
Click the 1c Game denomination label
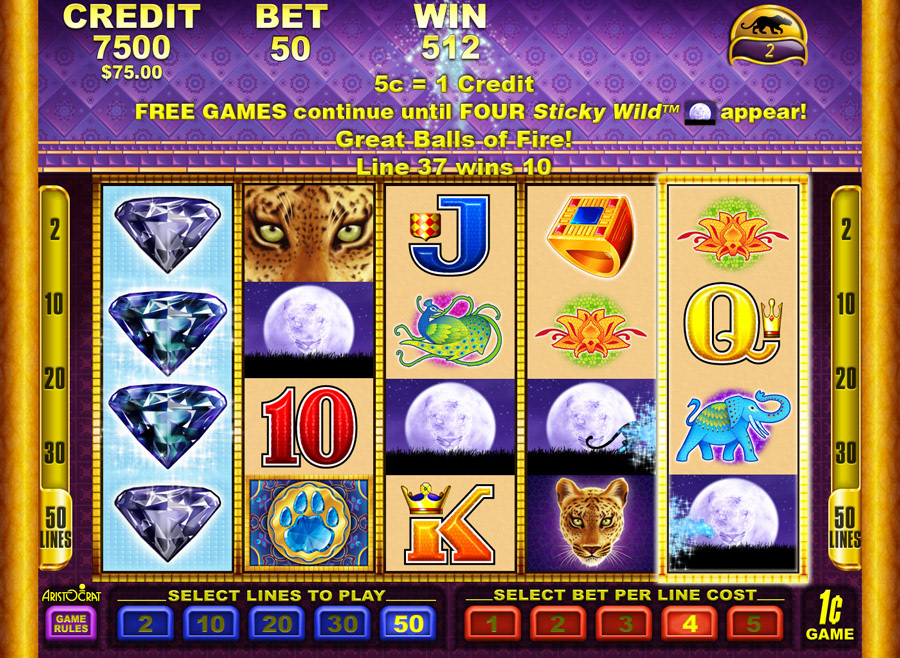pyautogui.click(x=829, y=617)
